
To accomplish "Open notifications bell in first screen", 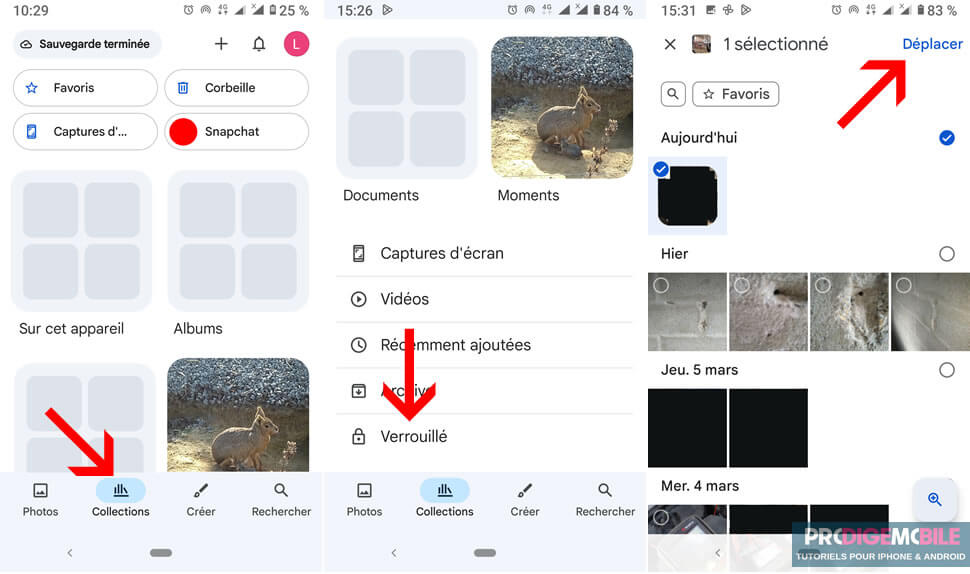I will click(x=259, y=44).
